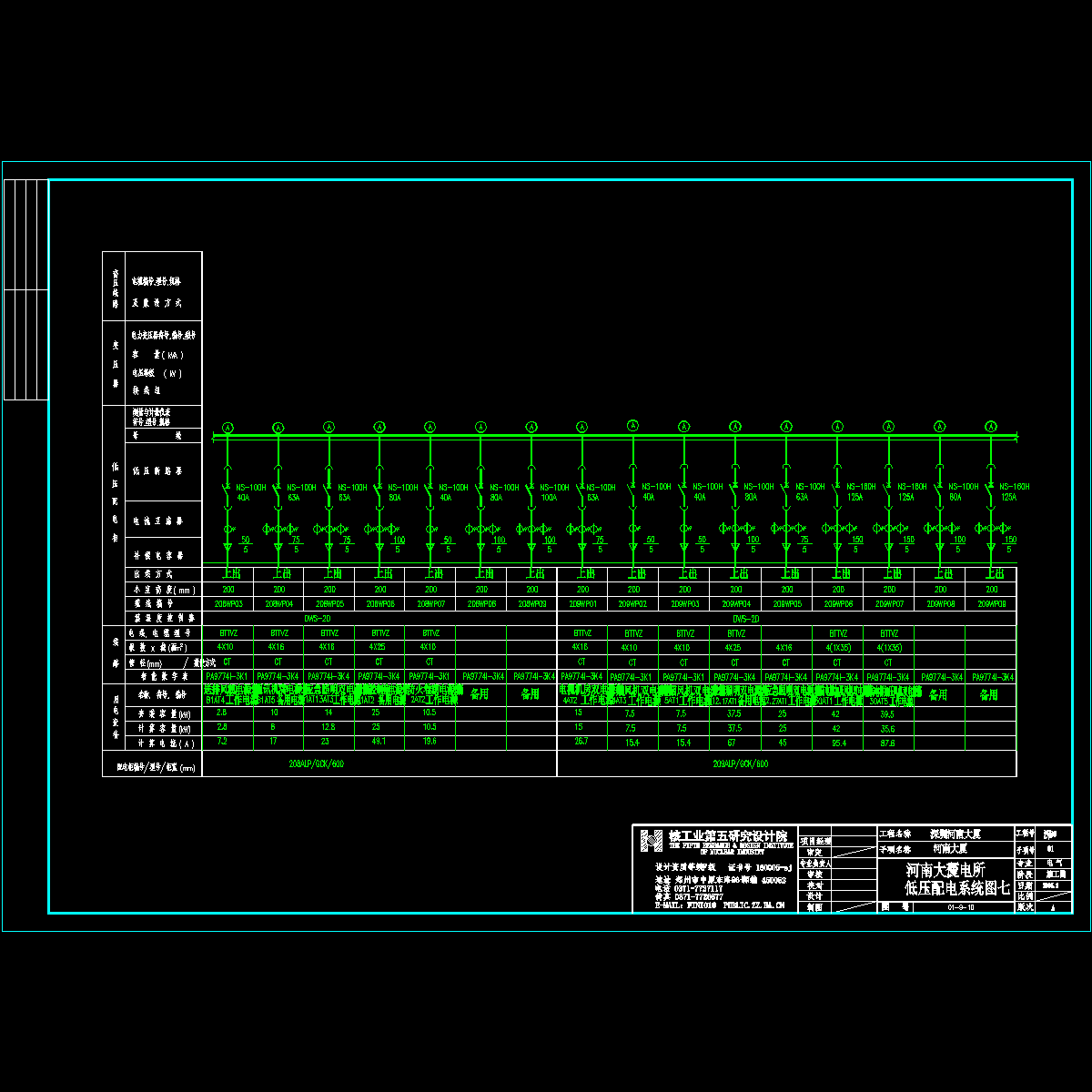Select the 208WP03 circuit number cell
The height and width of the screenshot is (1092, 1092).
point(227,603)
